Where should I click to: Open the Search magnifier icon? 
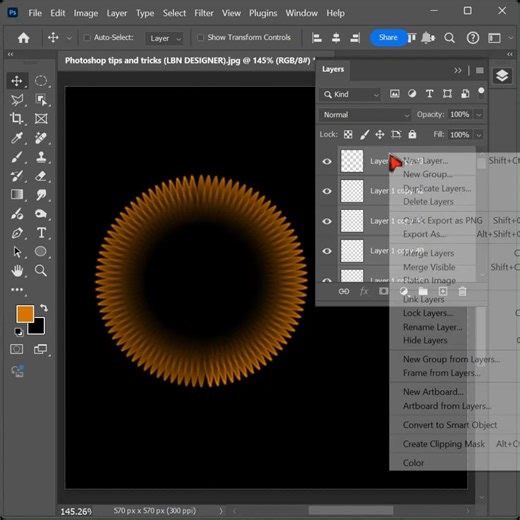tap(449, 38)
